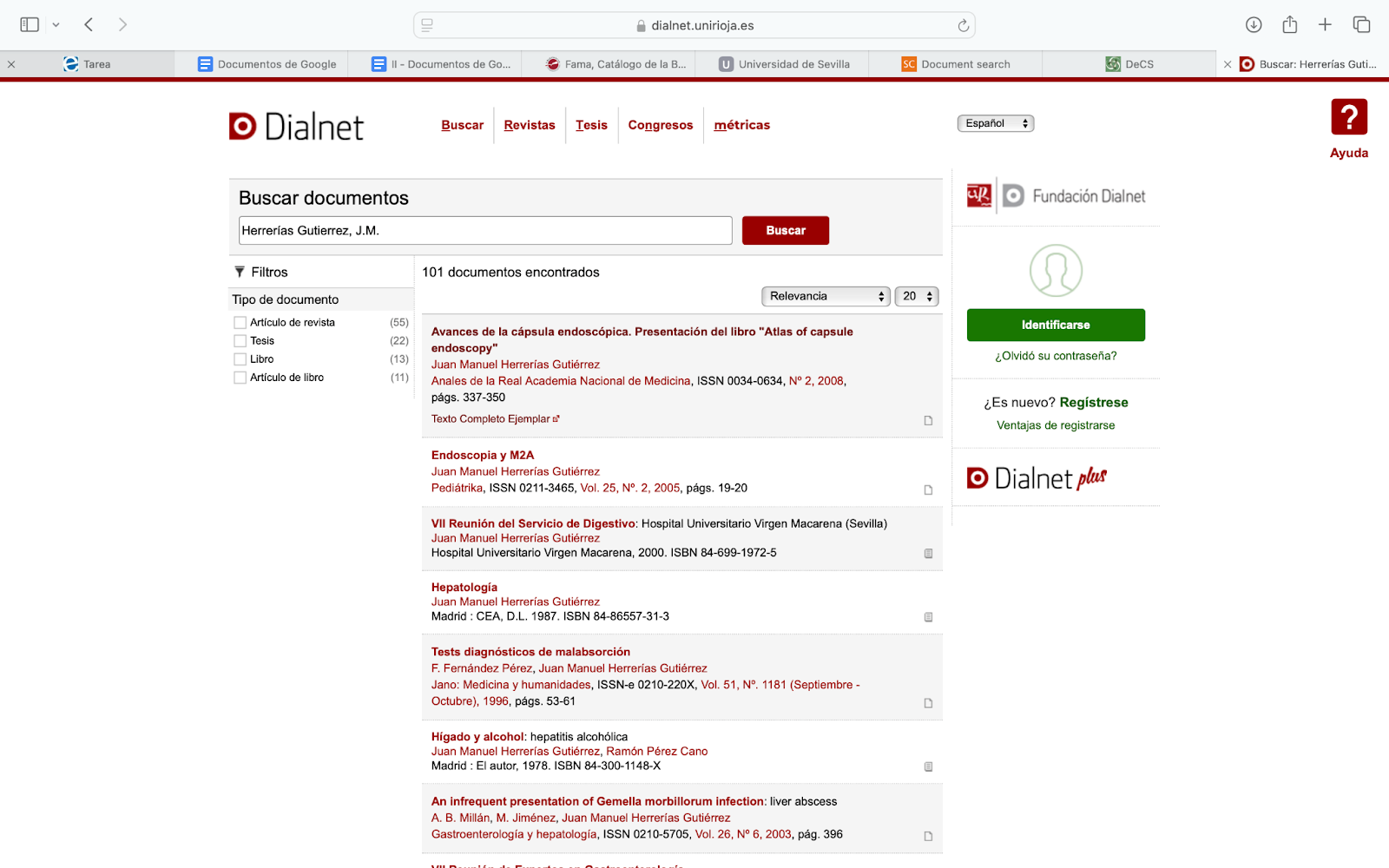Click the user profile avatar icon
This screenshot has height=868, width=1389.
coord(1056,271)
